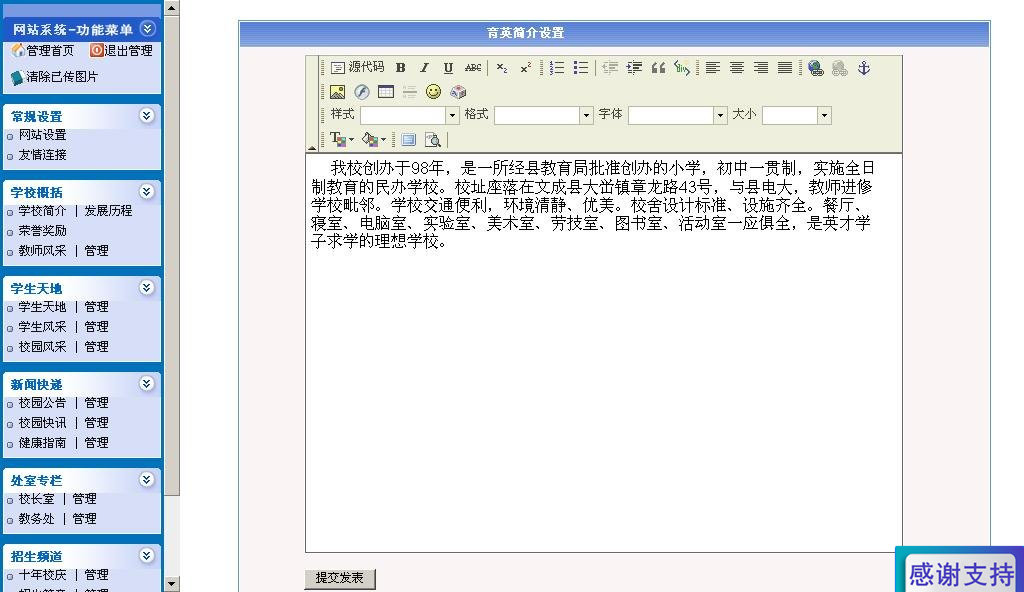Image resolution: width=1024 pixels, height=592 pixels.
Task: Open 十年校庆 link
Action: click(x=42, y=575)
